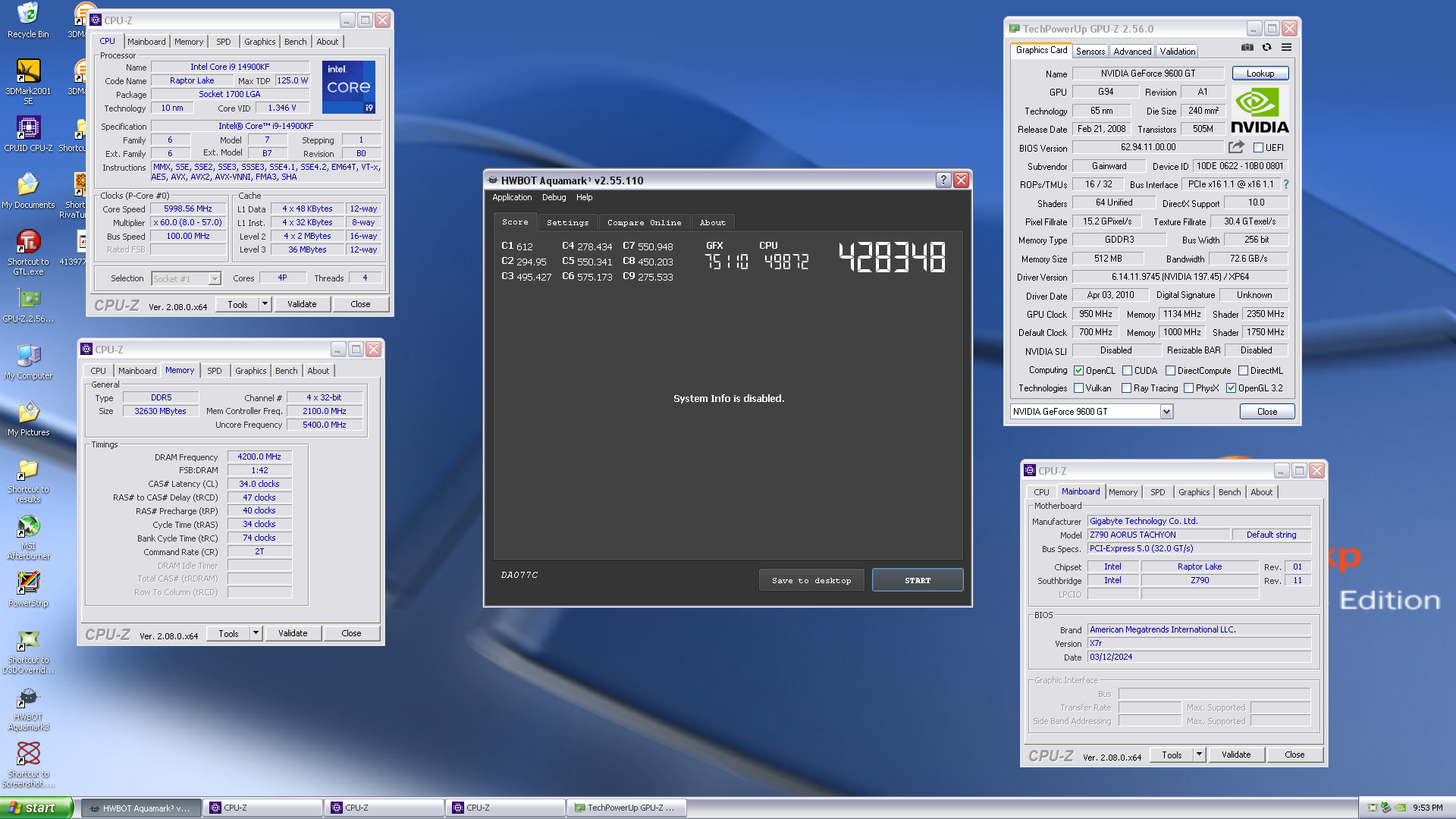Switch to Validation tab in GPU-Z
This screenshot has height=819, width=1456.
point(1177,52)
